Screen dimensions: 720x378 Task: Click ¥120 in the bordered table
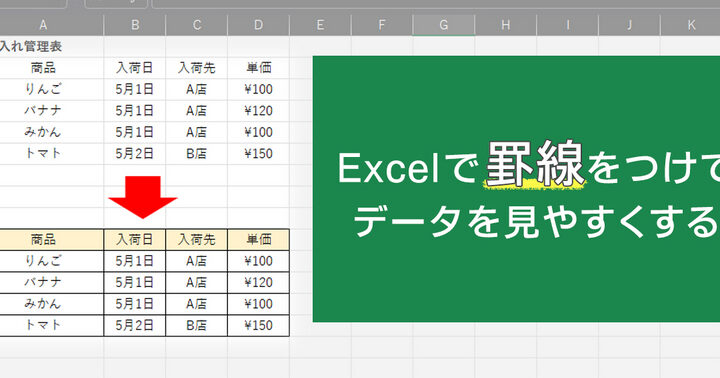[259, 282]
